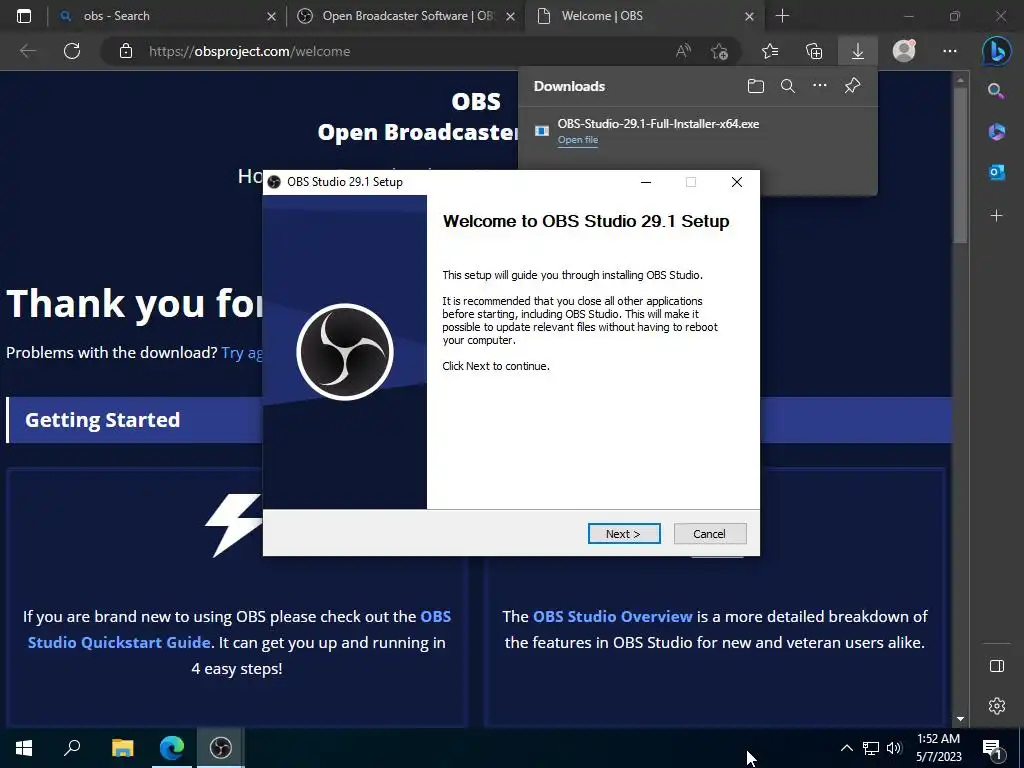Toggle the sidebar visibility icon
Image resolution: width=1024 pixels, height=768 pixels.
tap(997, 666)
